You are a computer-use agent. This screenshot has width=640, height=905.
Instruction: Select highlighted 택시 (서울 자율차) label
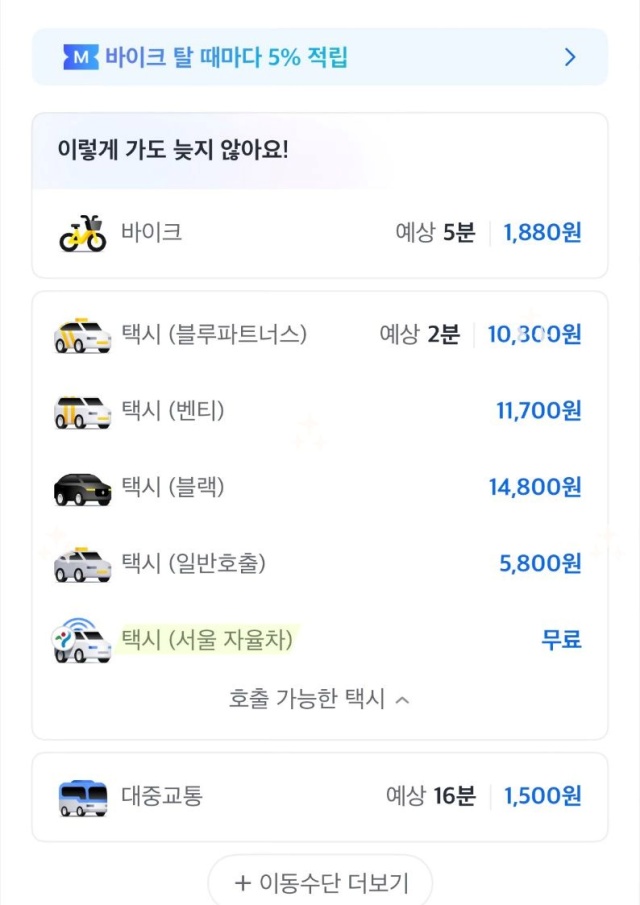click(x=208, y=639)
